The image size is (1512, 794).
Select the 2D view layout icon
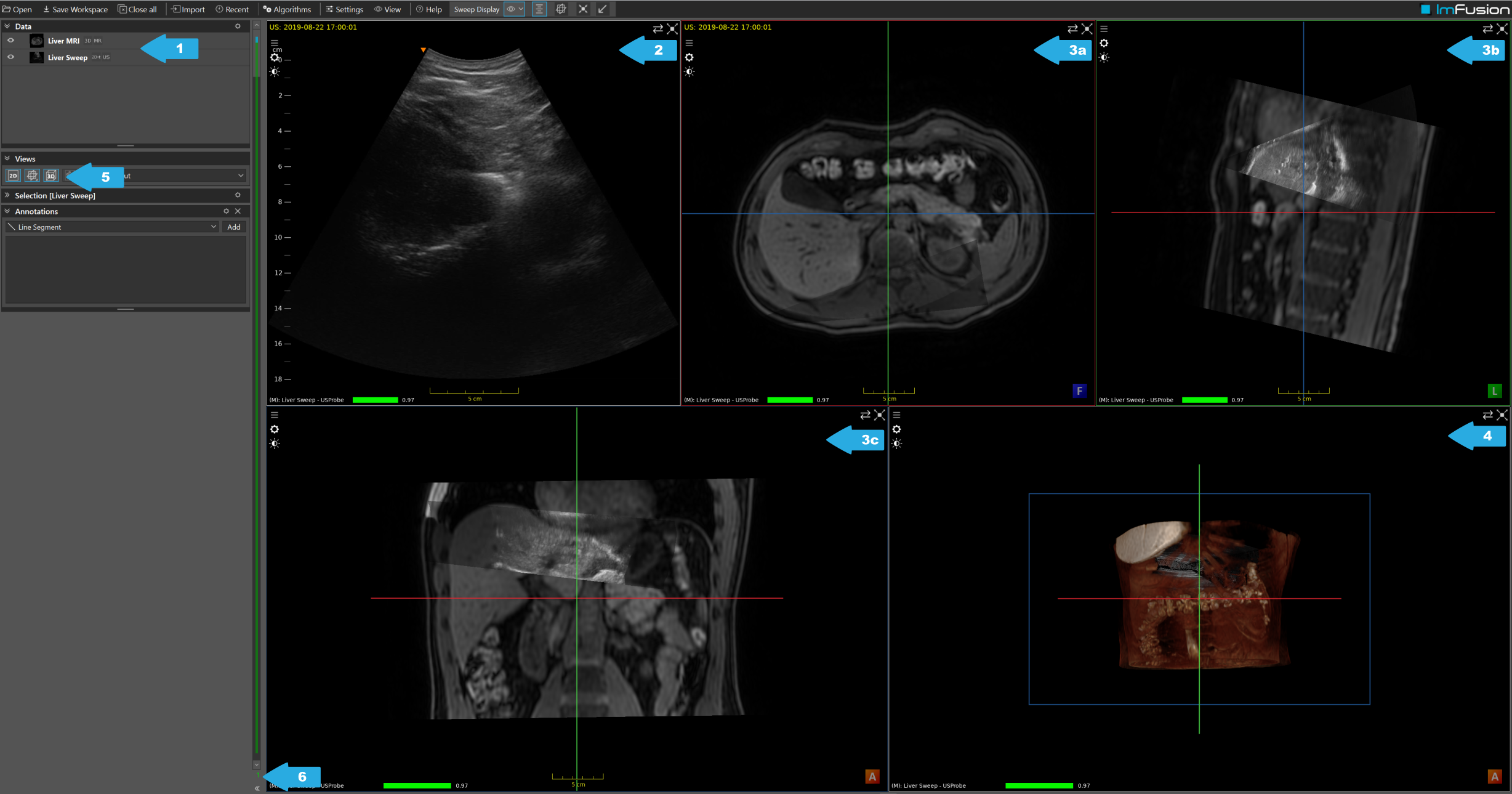(13, 175)
